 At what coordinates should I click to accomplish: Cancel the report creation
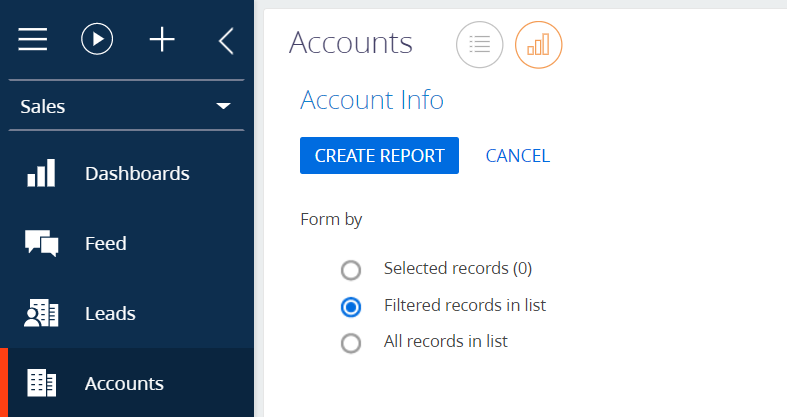517,156
